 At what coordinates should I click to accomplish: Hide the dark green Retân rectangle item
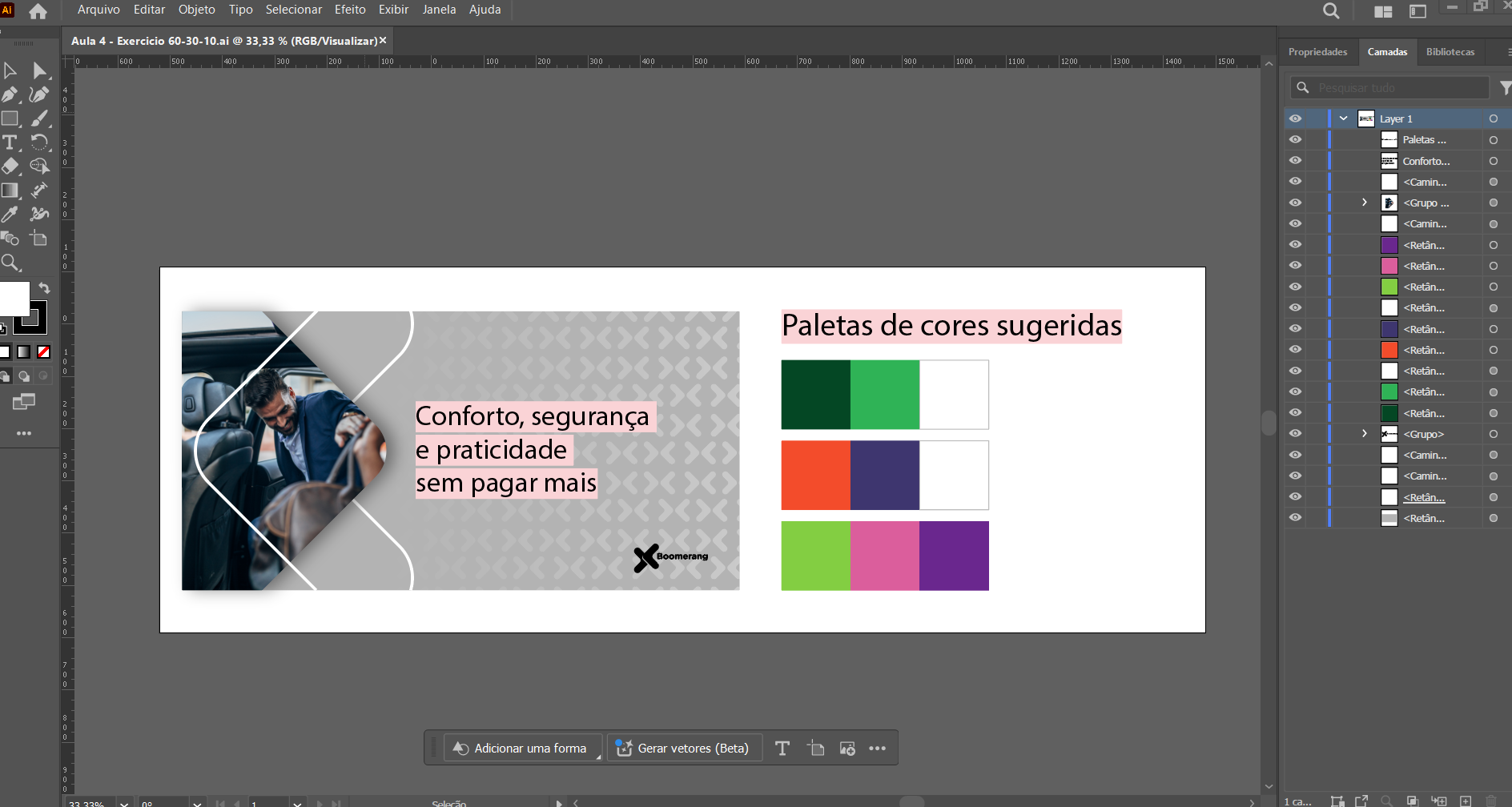pyautogui.click(x=1295, y=413)
